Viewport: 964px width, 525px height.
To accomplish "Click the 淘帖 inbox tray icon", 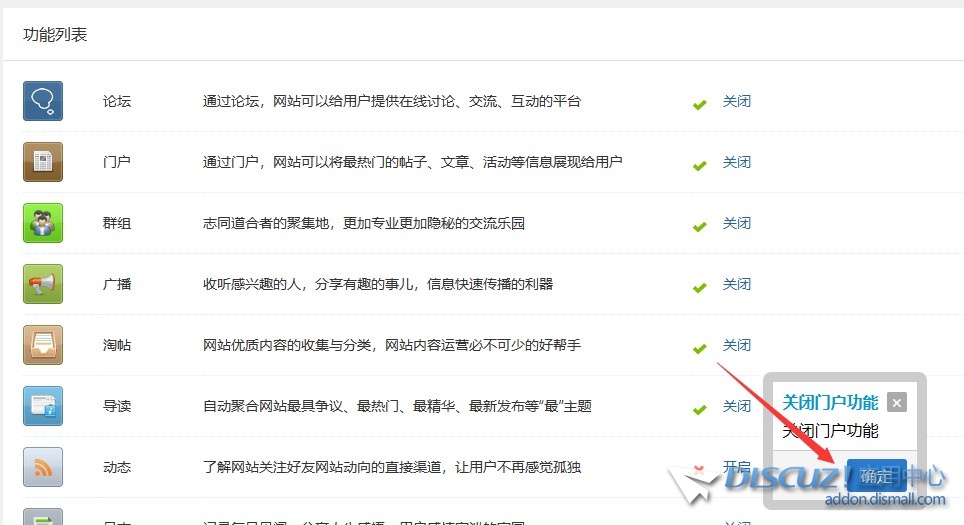I will (x=43, y=345).
